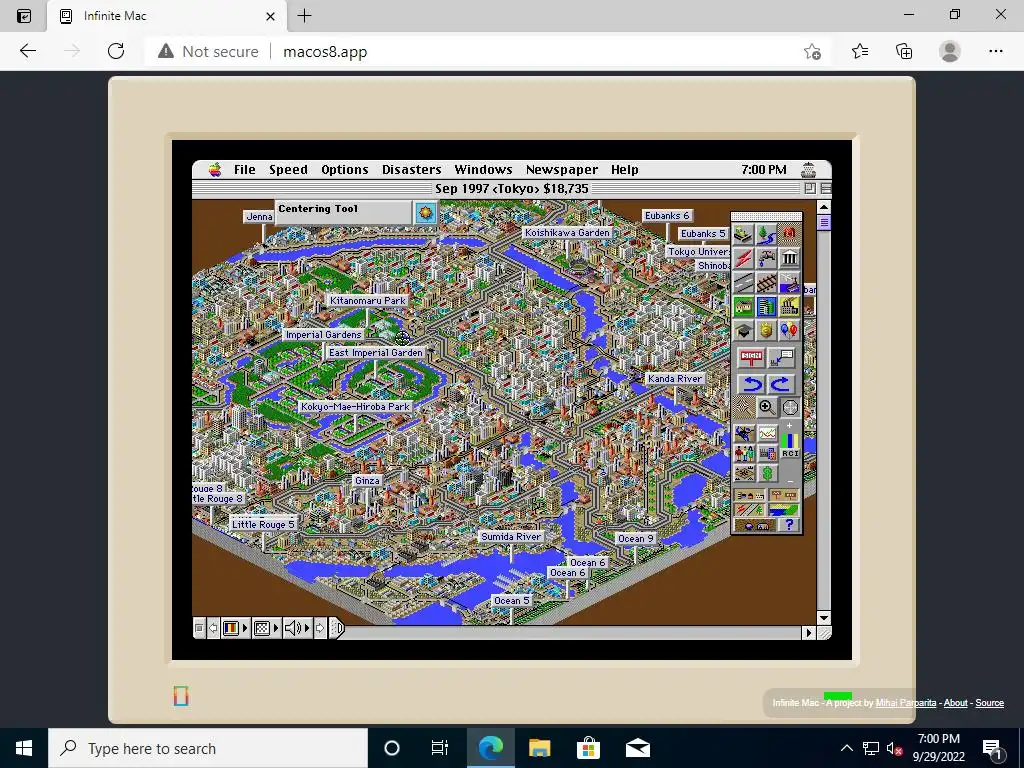
Task: Open the Map window icon
Action: tap(744, 433)
